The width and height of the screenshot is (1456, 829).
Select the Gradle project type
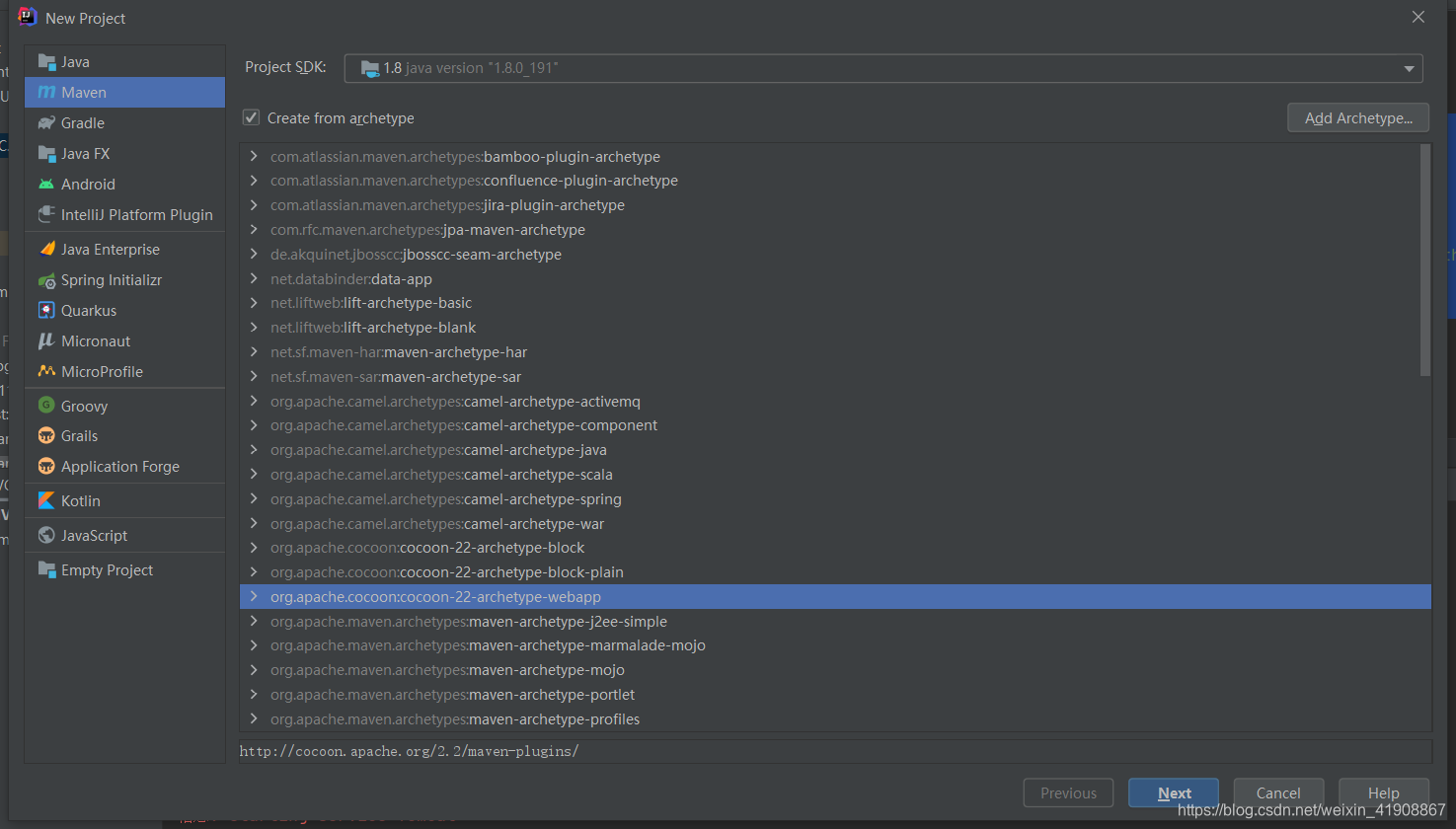point(124,123)
